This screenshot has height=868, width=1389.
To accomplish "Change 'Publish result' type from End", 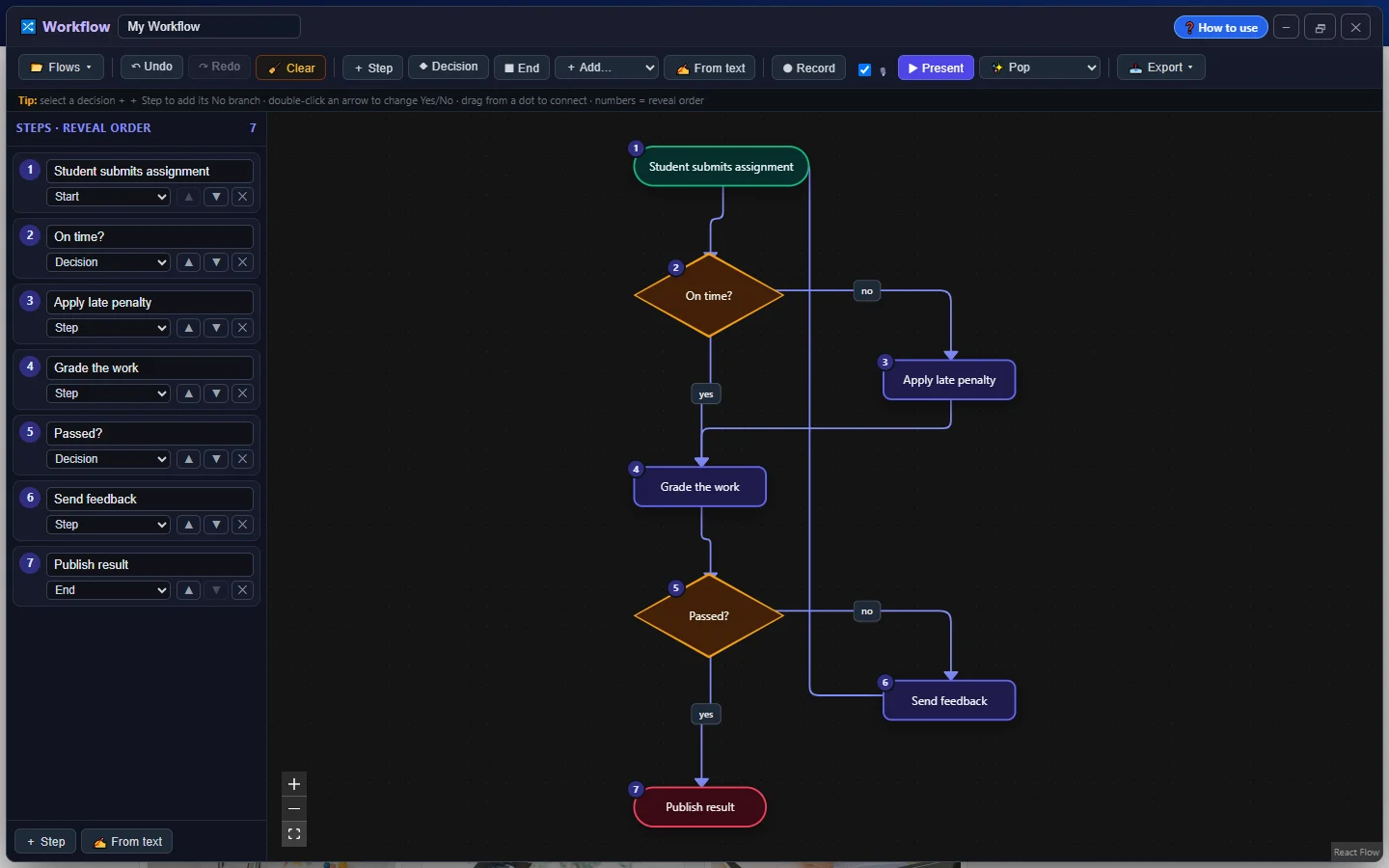I will click(108, 590).
